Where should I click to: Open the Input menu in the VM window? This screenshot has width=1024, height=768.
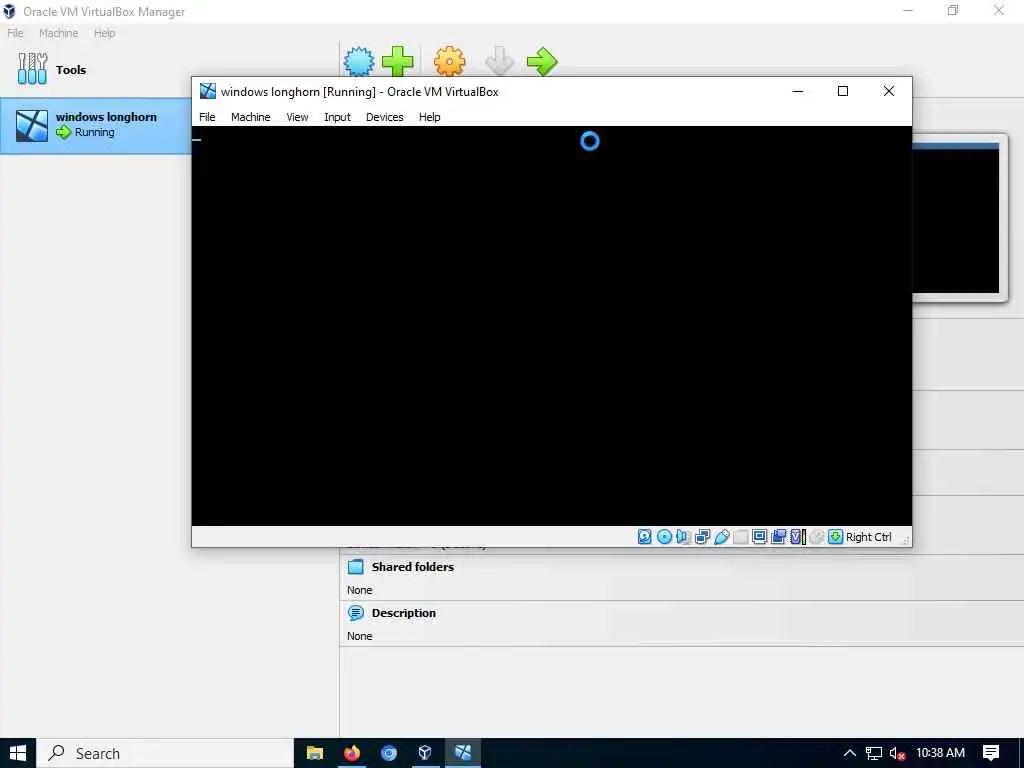pos(338,117)
